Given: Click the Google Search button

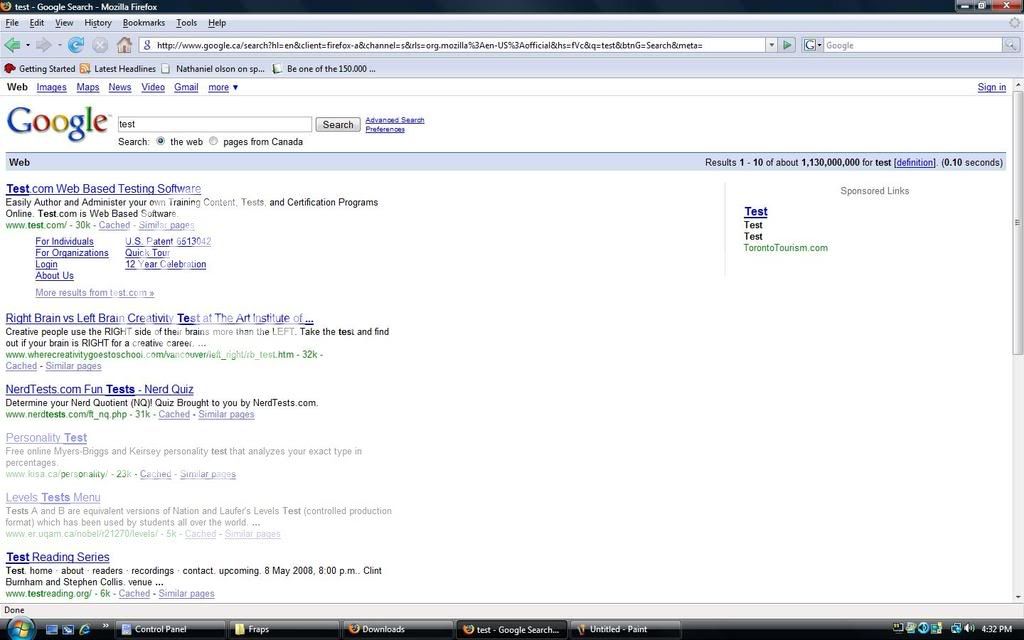Looking at the screenshot, I should (338, 125).
